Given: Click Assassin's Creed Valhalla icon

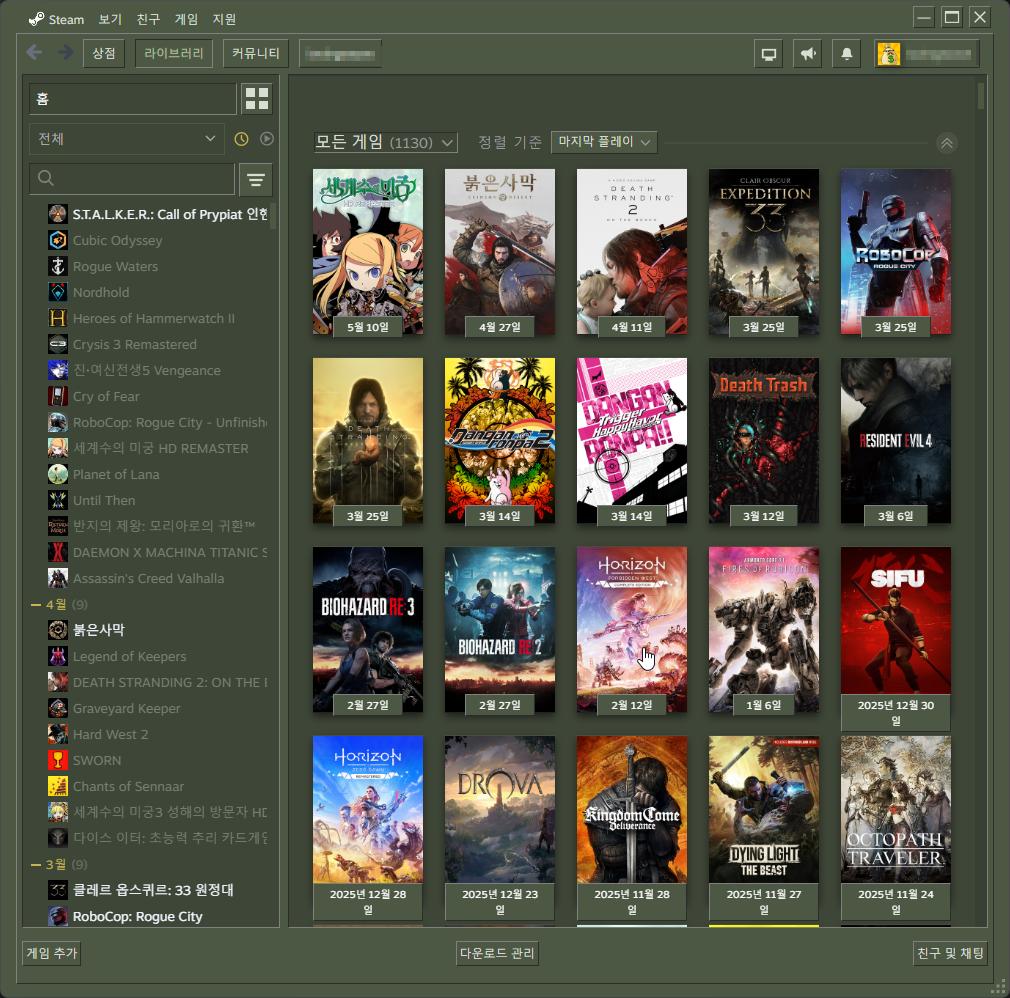Looking at the screenshot, I should point(58,578).
